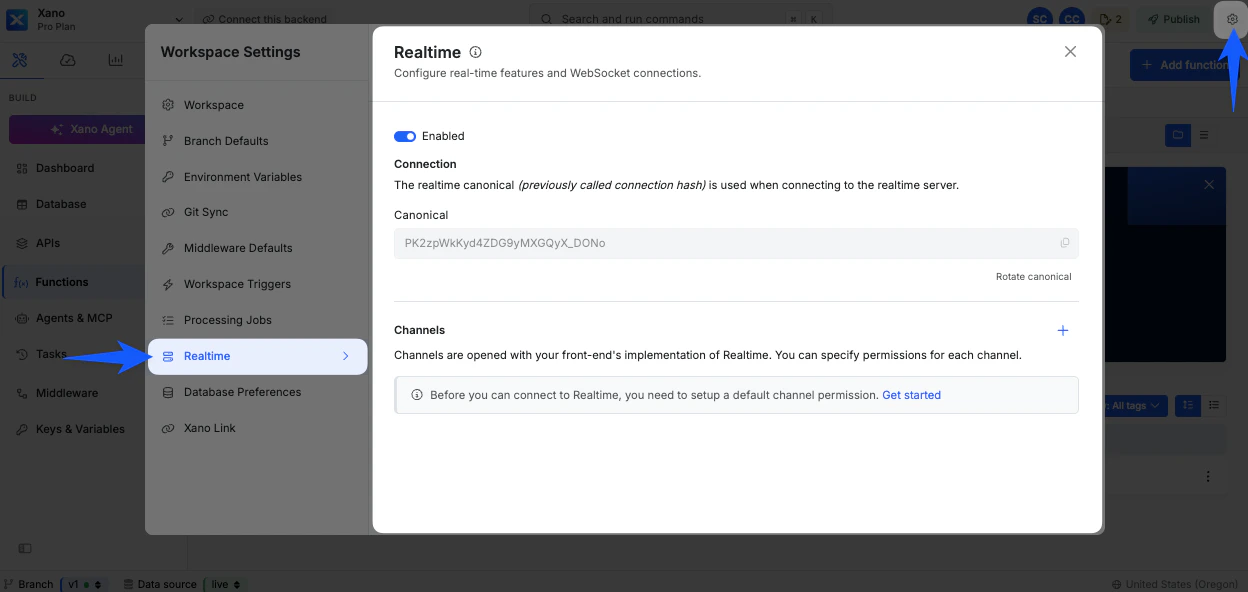Click the Git Sync link icon
This screenshot has width=1248, height=592.
(x=168, y=212)
